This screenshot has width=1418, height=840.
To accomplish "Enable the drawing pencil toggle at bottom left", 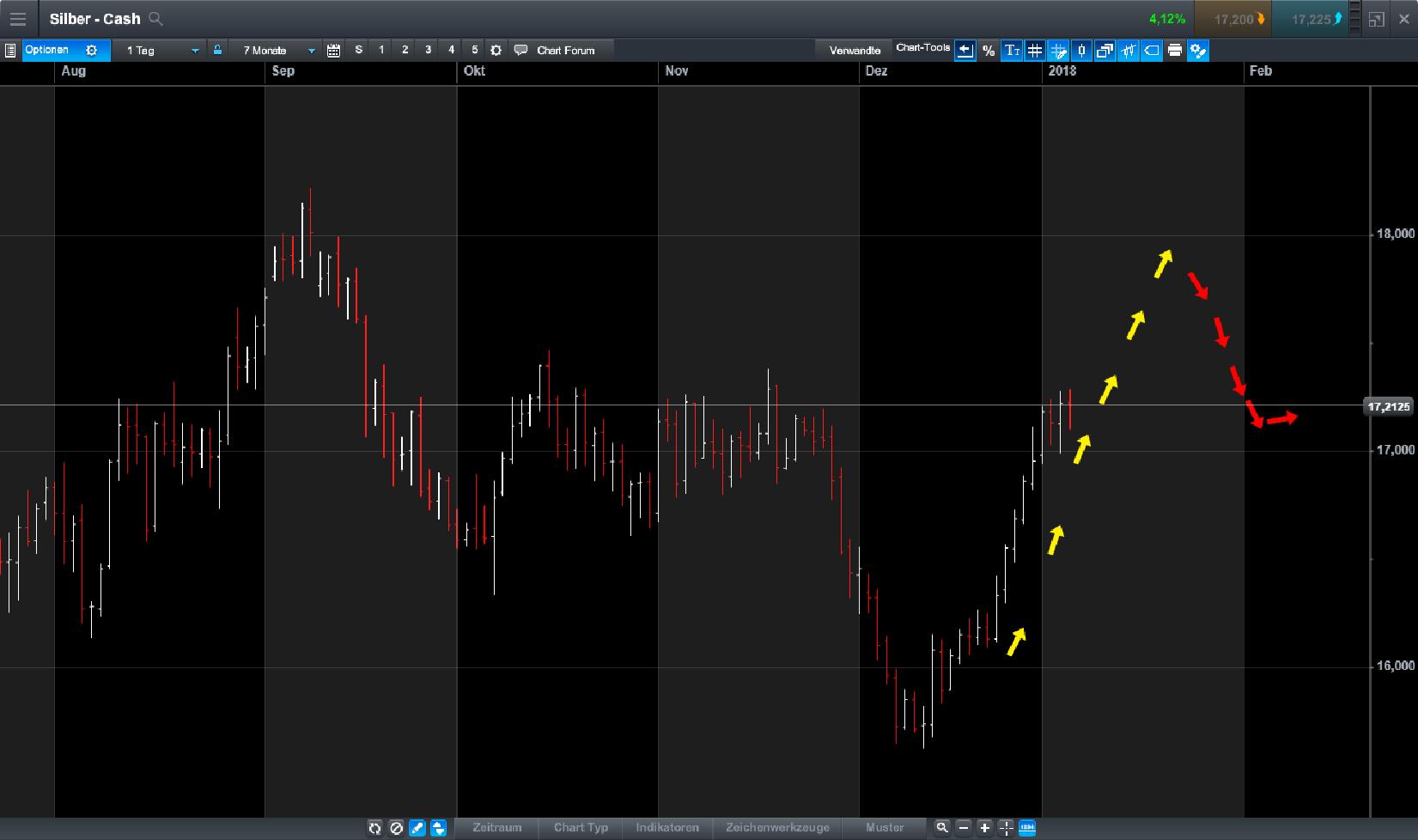I will 417,828.
